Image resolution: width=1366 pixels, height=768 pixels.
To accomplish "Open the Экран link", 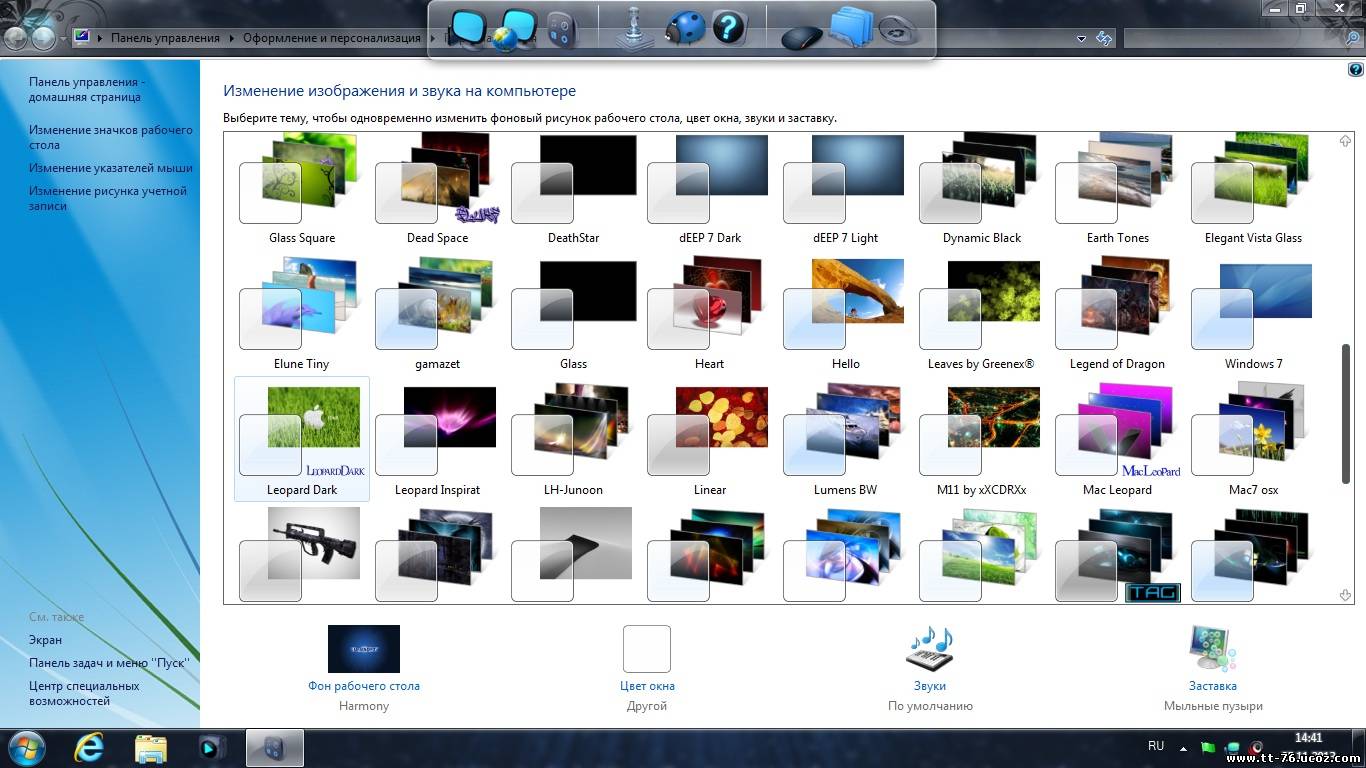I will click(45, 640).
